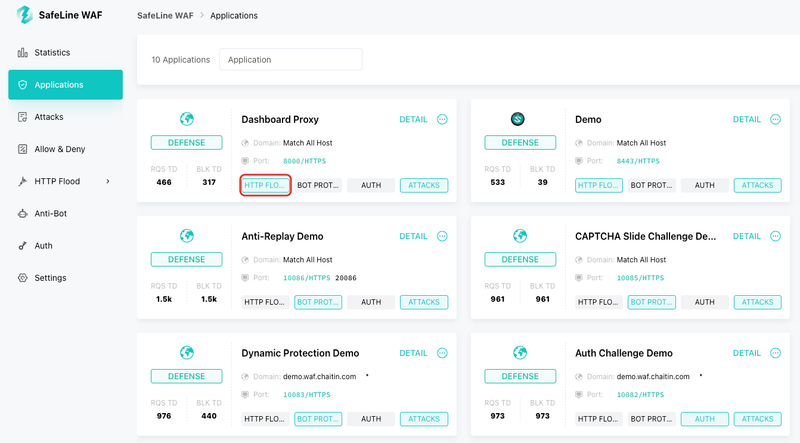Image resolution: width=800 pixels, height=443 pixels.
Task: Click BOT PROT... tag on Anti-Replay Demo
Action: (318, 302)
